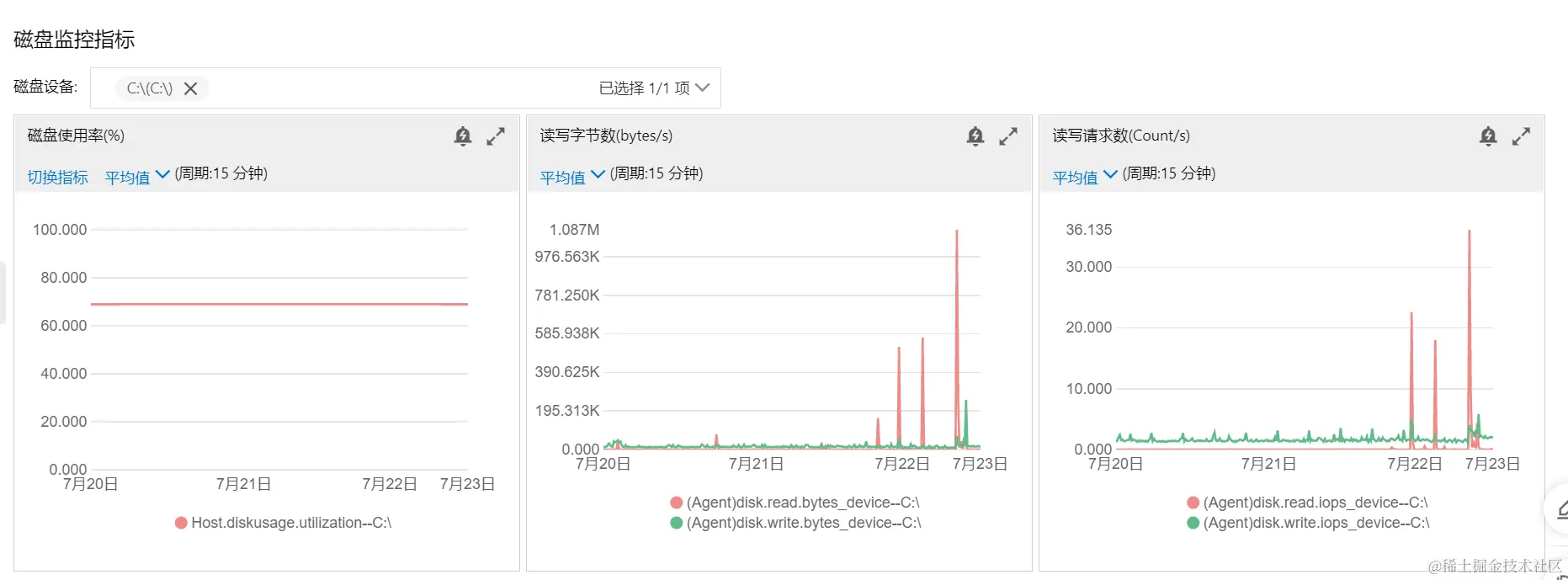The height and width of the screenshot is (580, 1568).
Task: Click the 磁盘监控指标 section heading
Action: coord(74,40)
